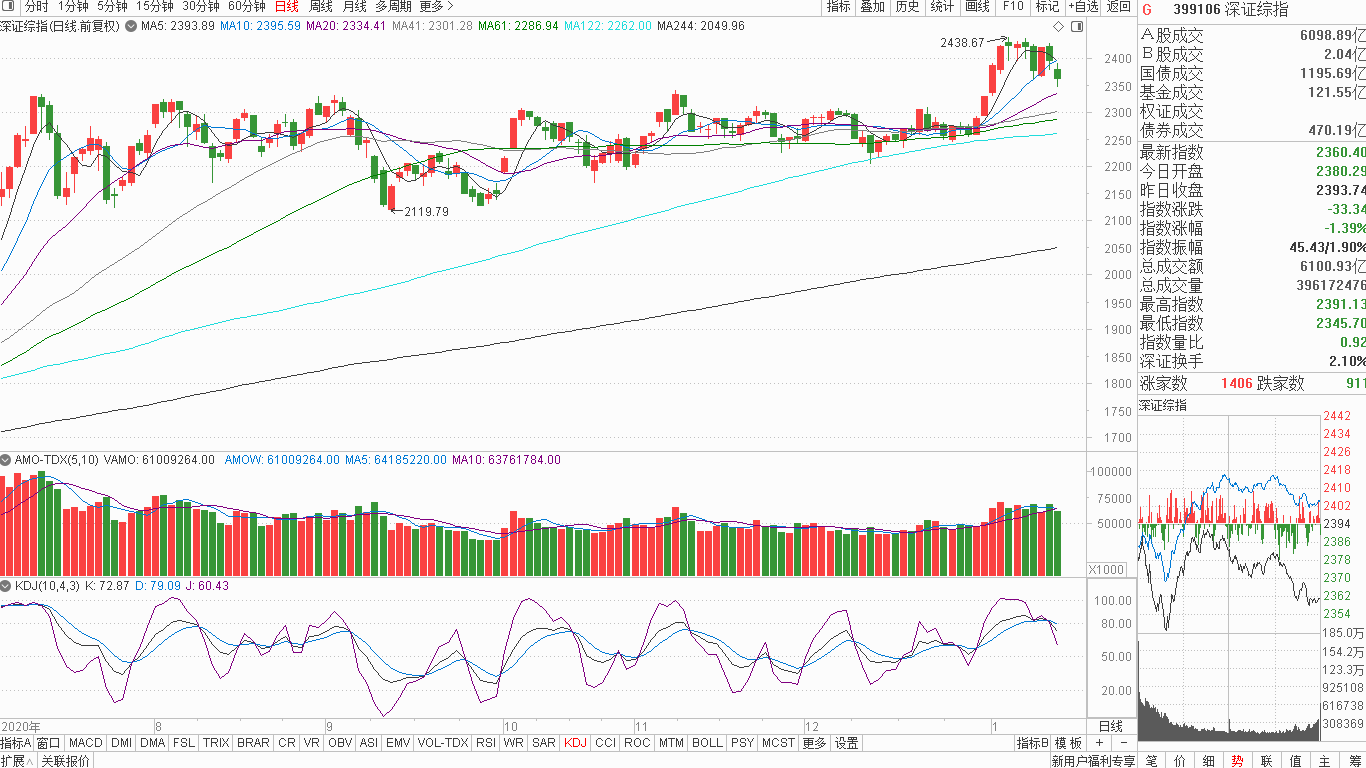Toggle the left panel icon beside 分时

coord(9,6)
